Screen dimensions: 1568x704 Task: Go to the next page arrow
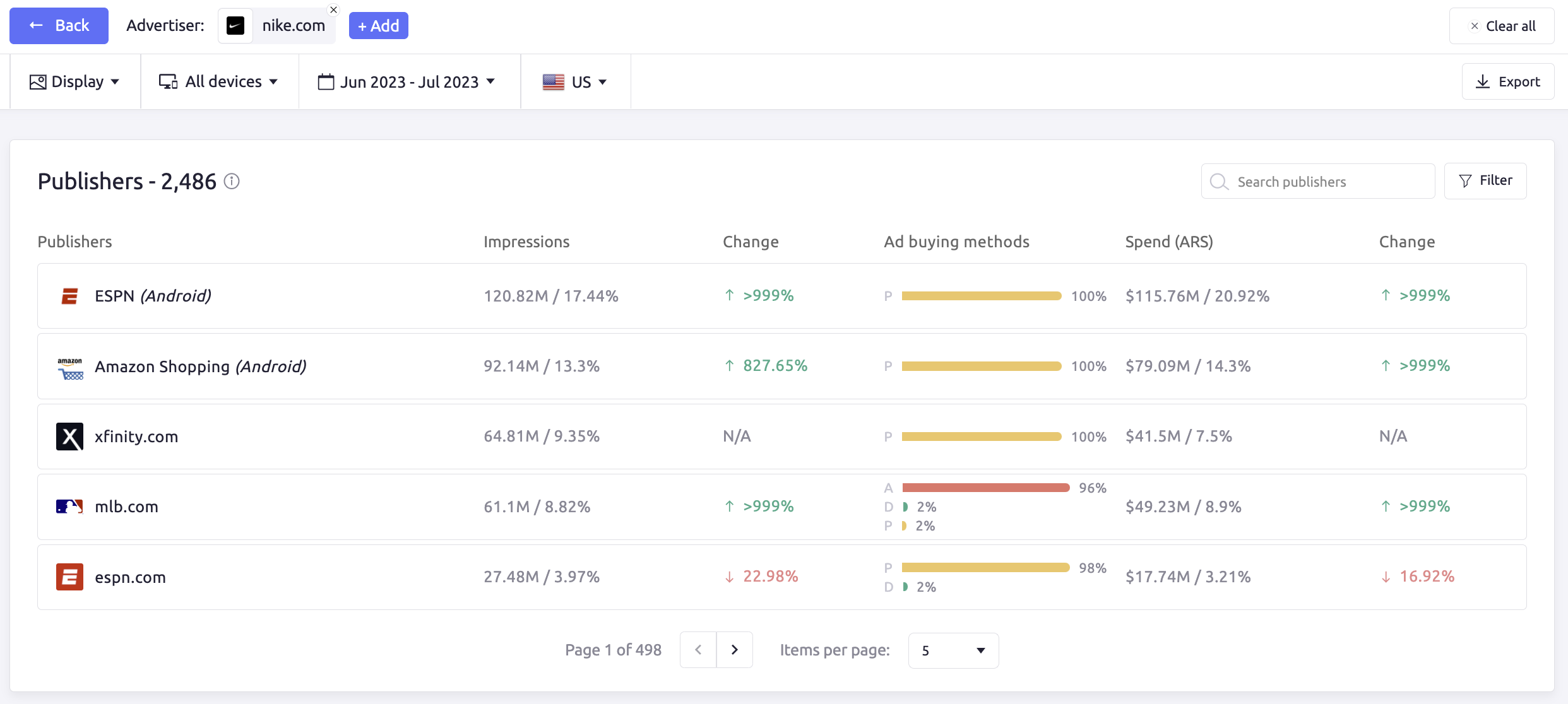(735, 650)
